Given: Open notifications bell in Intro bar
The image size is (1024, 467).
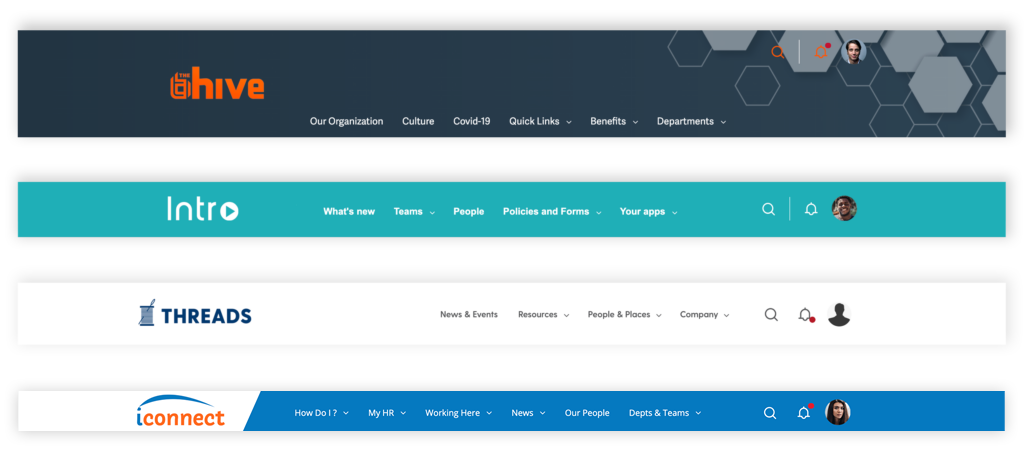Looking at the screenshot, I should [x=811, y=209].
